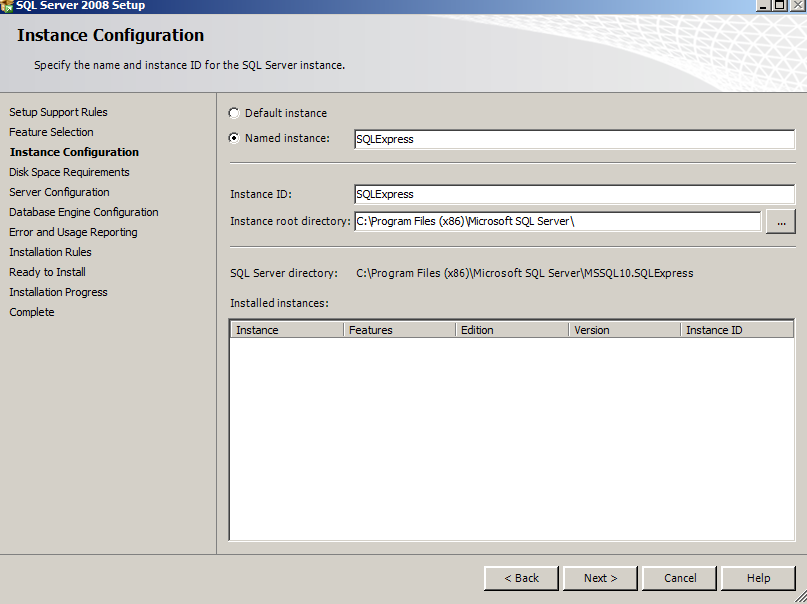Minimize the setup window
This screenshot has width=807, height=604.
(763, 5)
